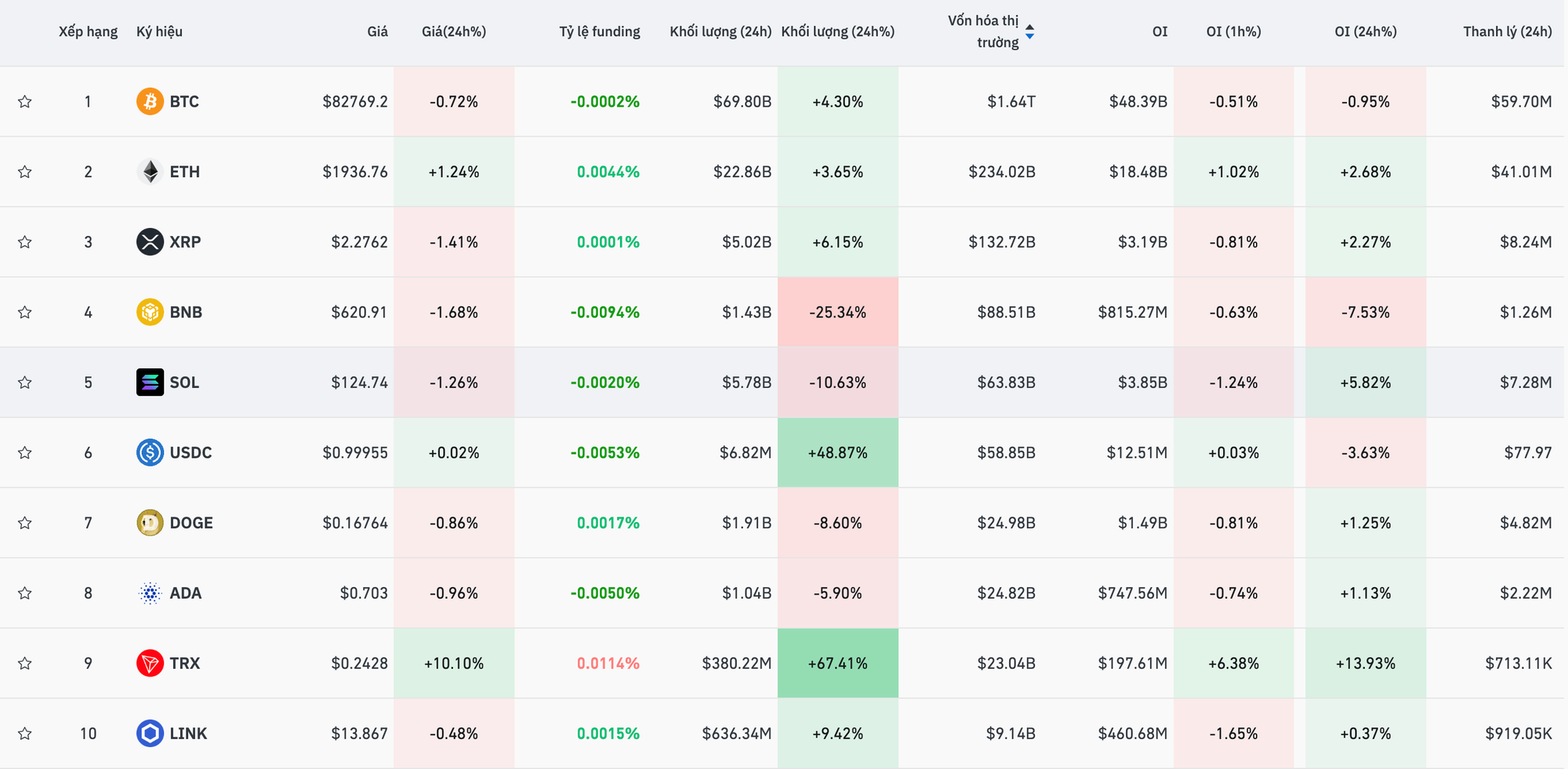Open the TRX symbol name link
Viewport: 1568px width, 769px height.
point(185,663)
